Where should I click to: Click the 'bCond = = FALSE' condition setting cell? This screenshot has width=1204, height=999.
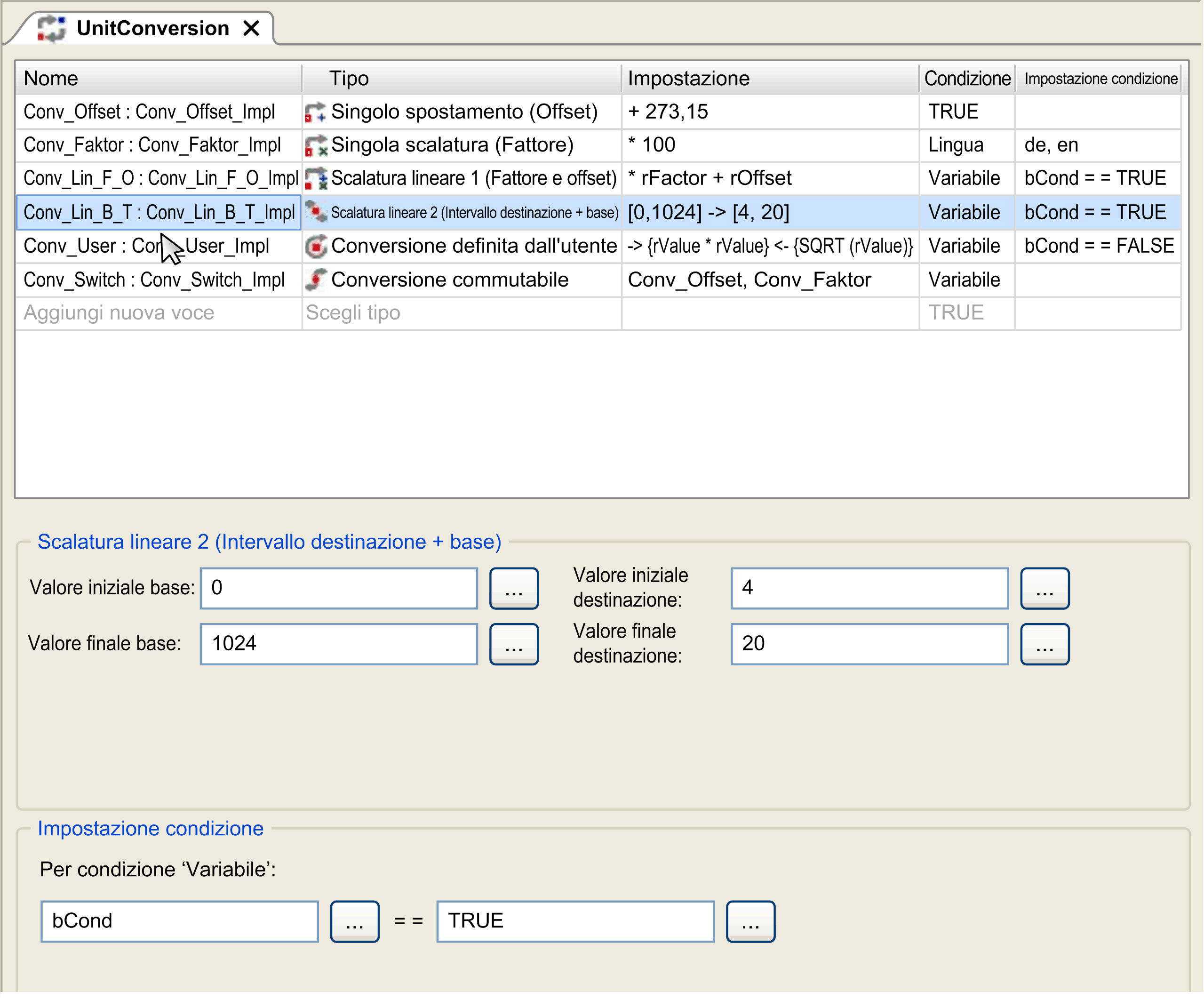[x=1098, y=246]
